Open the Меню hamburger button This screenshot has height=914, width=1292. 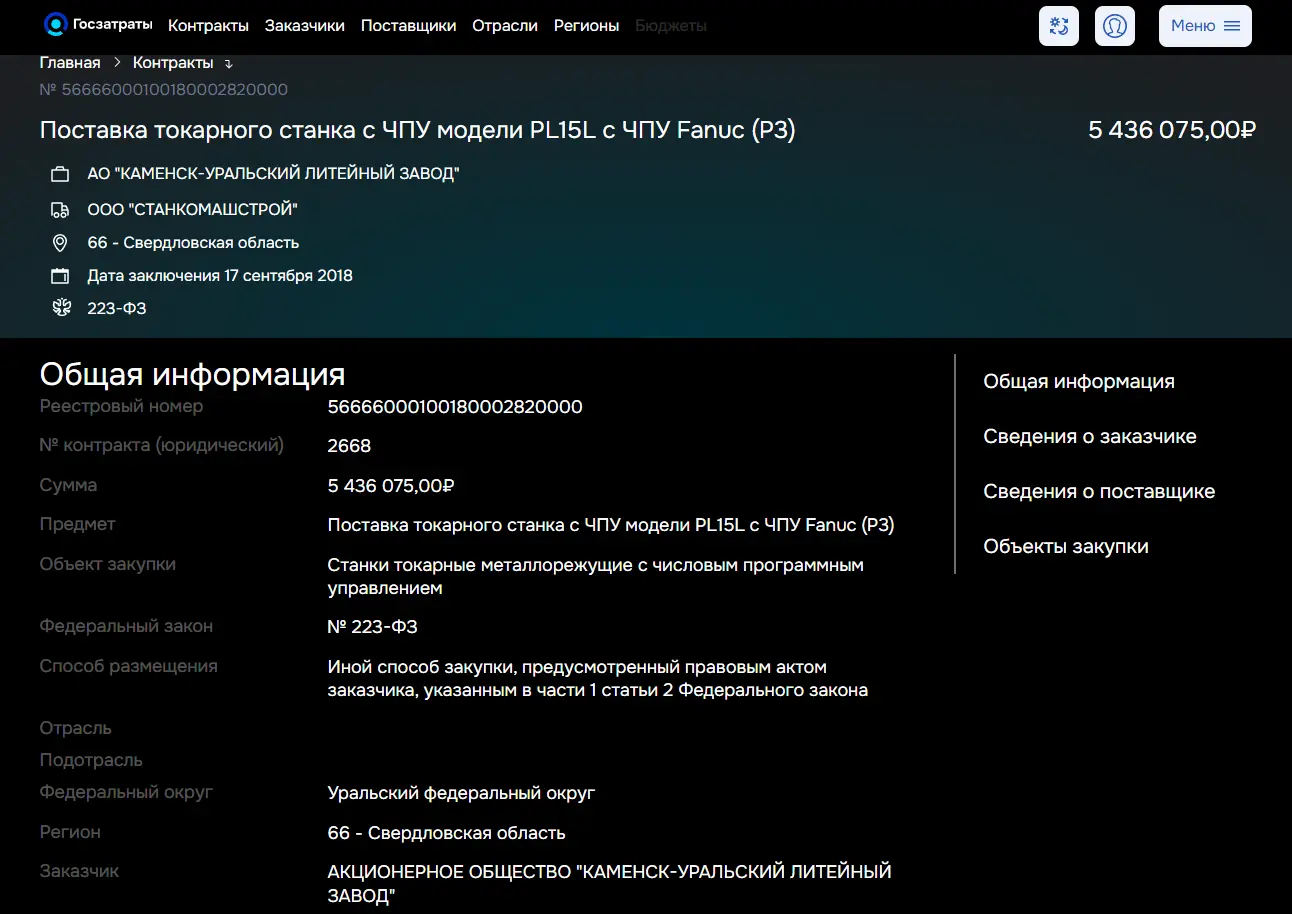coord(1205,26)
